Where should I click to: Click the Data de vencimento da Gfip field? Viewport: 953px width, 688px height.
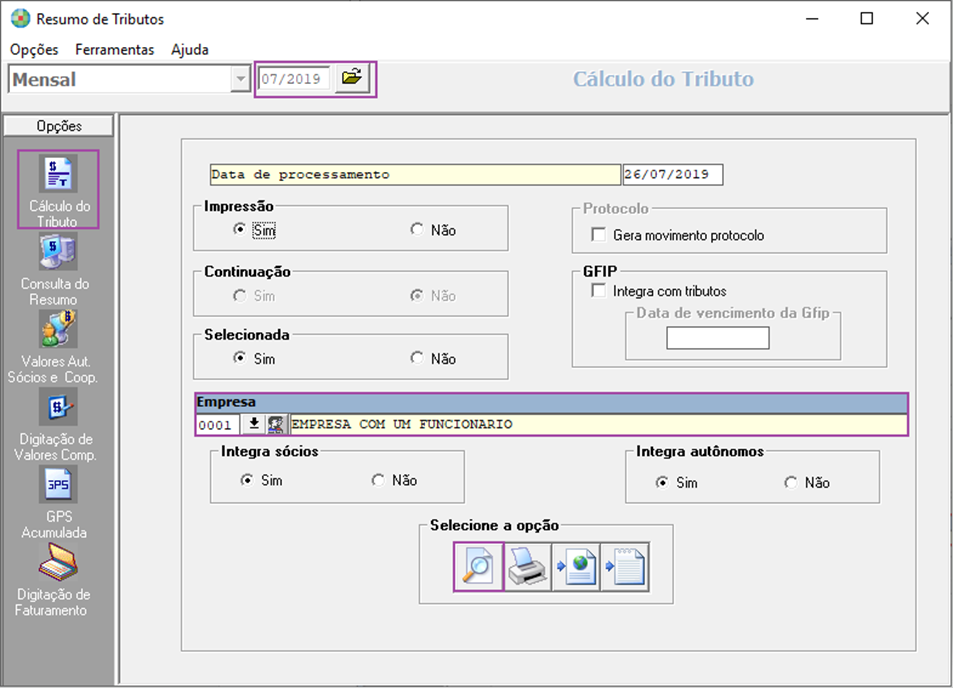click(x=718, y=338)
